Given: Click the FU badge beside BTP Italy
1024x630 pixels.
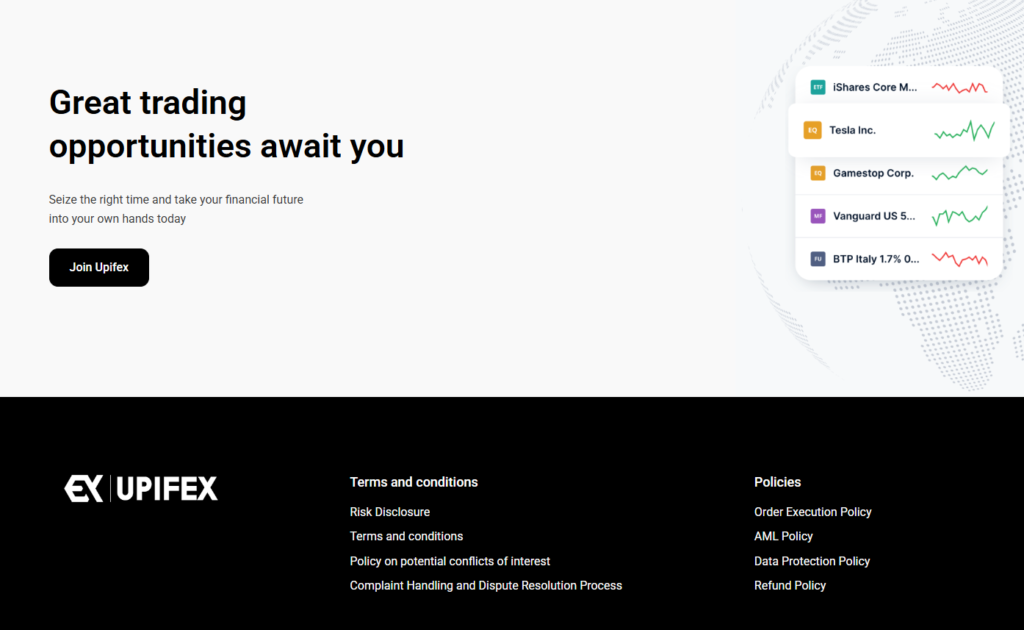Looking at the screenshot, I should coord(817,259).
